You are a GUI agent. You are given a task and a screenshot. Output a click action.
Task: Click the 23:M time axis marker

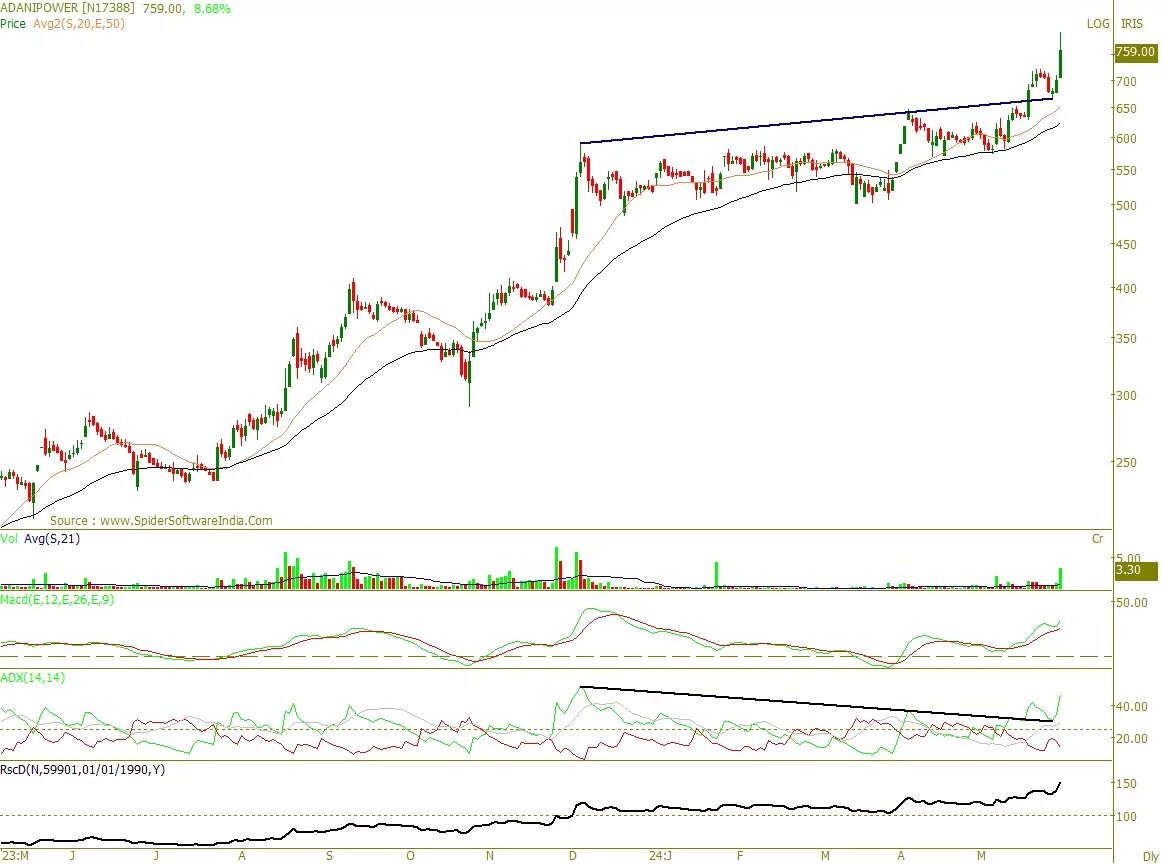click(15, 856)
